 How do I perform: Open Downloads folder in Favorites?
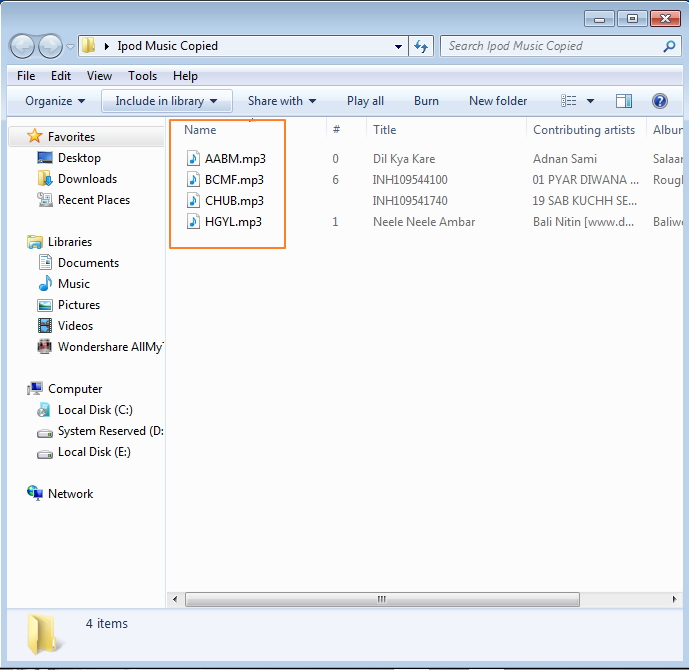(x=87, y=179)
